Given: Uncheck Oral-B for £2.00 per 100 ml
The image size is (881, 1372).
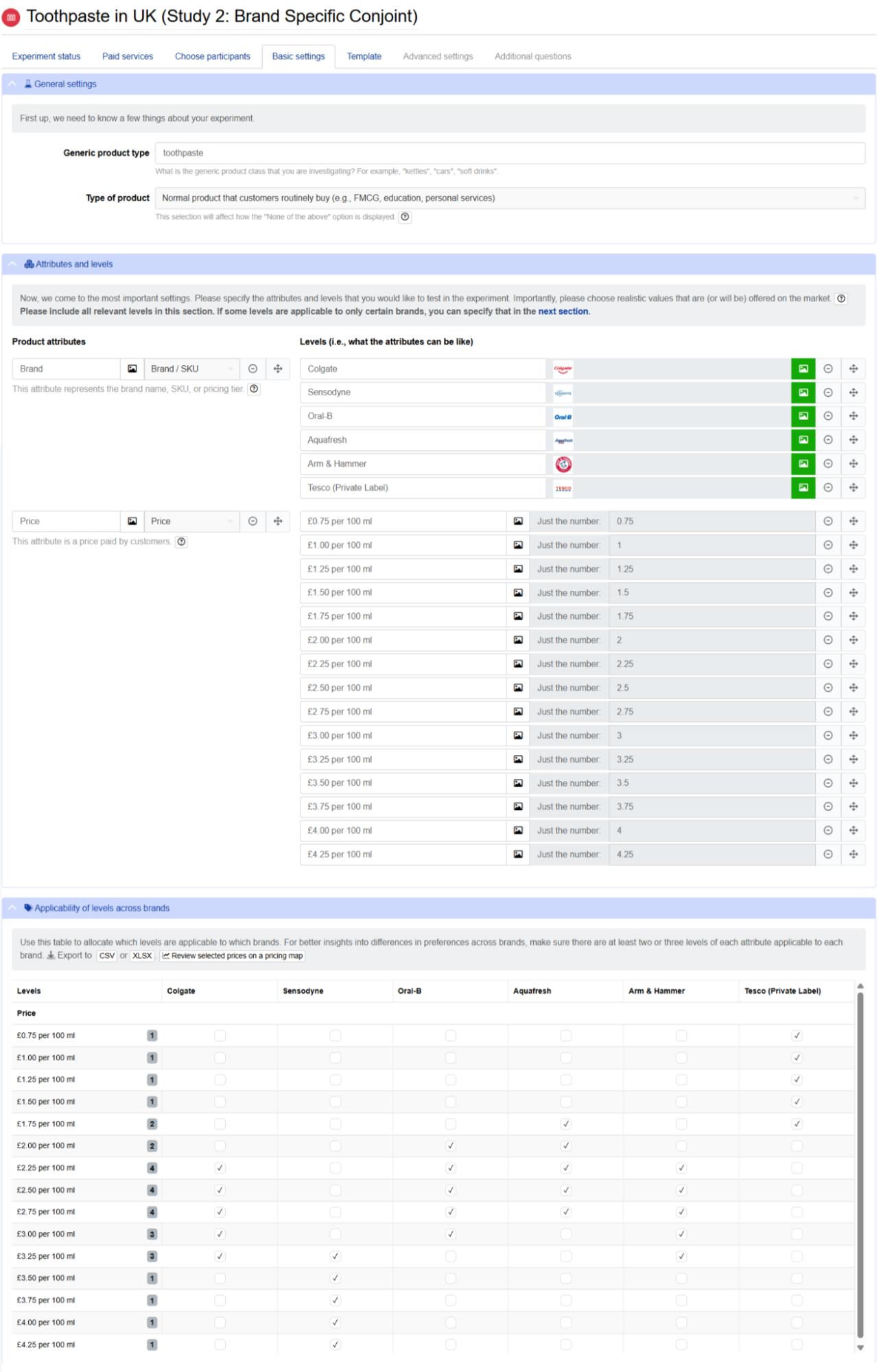Looking at the screenshot, I should (450, 1146).
